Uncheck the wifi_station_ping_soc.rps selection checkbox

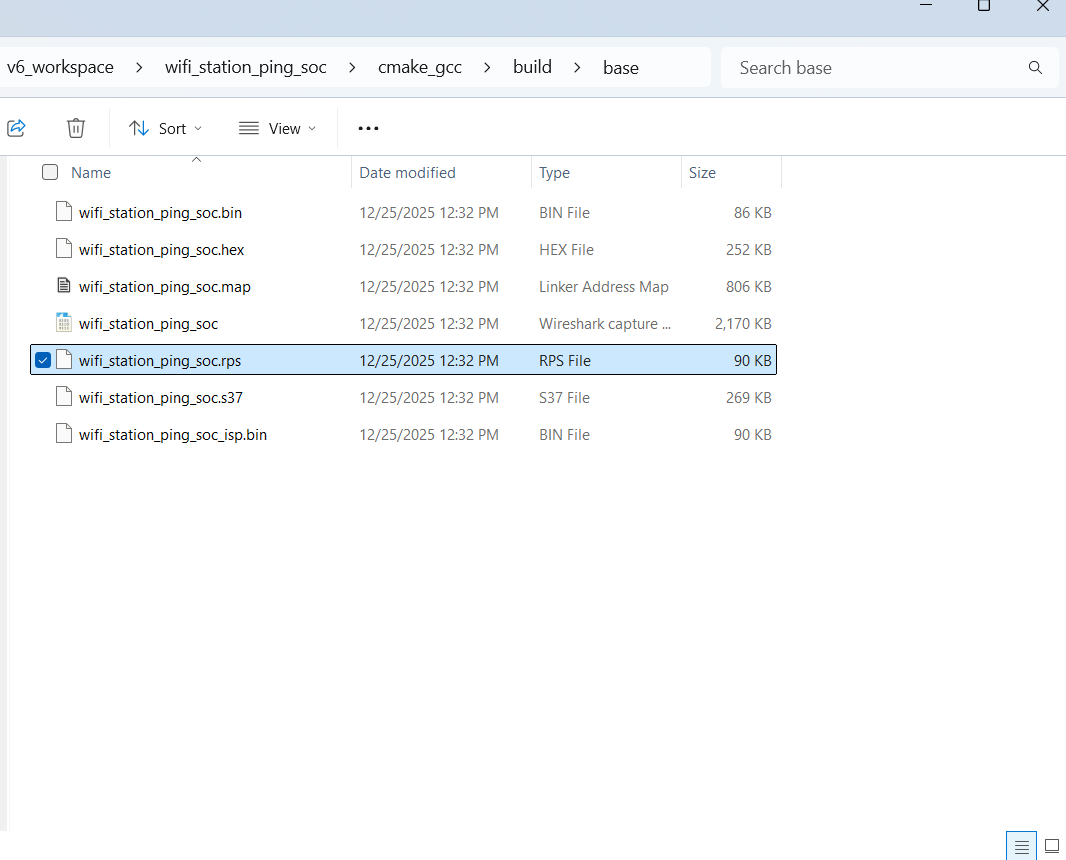pyautogui.click(x=42, y=359)
